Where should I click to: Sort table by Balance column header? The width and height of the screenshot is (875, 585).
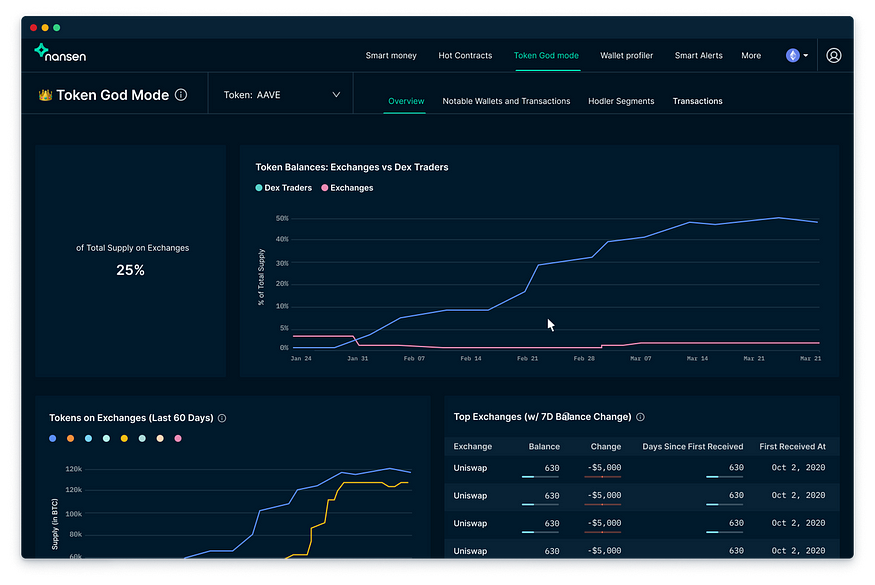pos(544,447)
